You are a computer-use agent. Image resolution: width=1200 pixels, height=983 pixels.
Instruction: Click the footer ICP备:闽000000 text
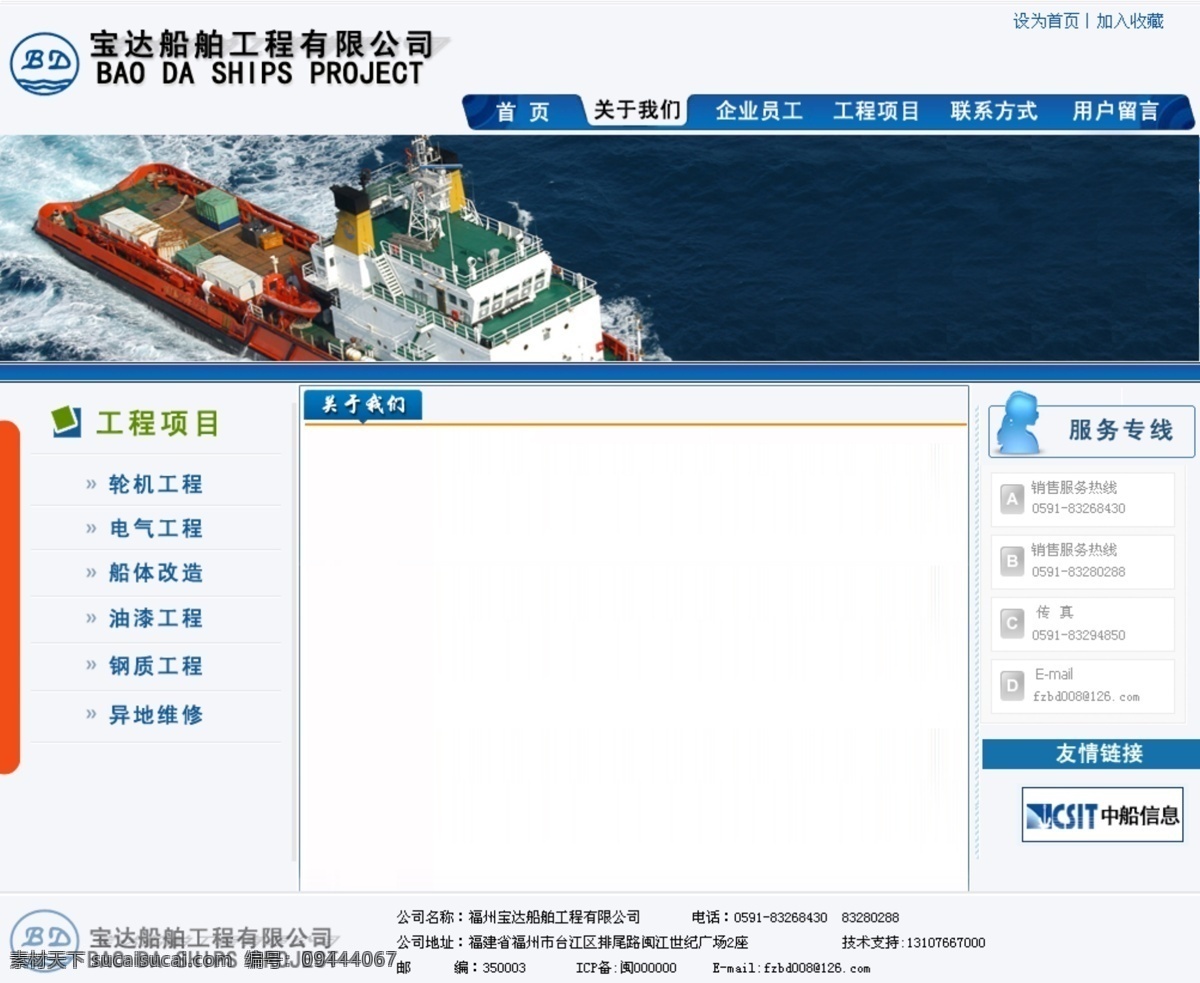tap(626, 968)
